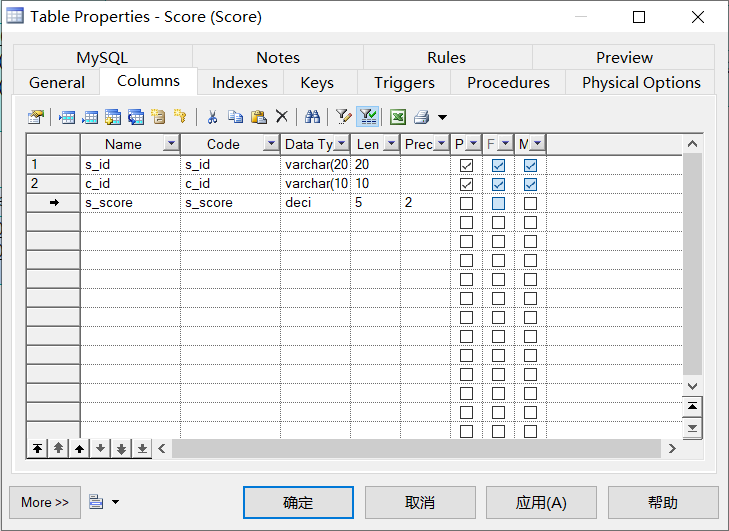This screenshot has width=729, height=531.
Task: Click the deci data type cell
Action: [315, 203]
